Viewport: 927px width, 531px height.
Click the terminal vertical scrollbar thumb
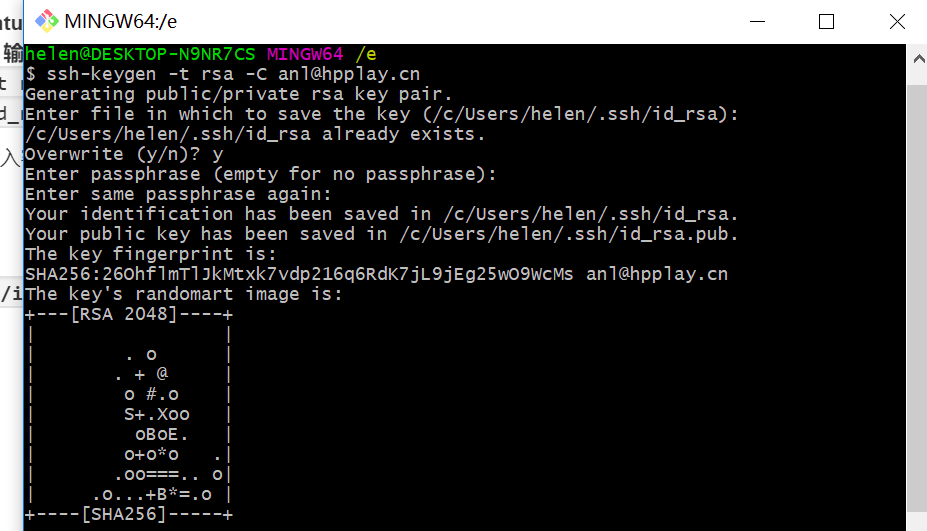[x=918, y=299]
